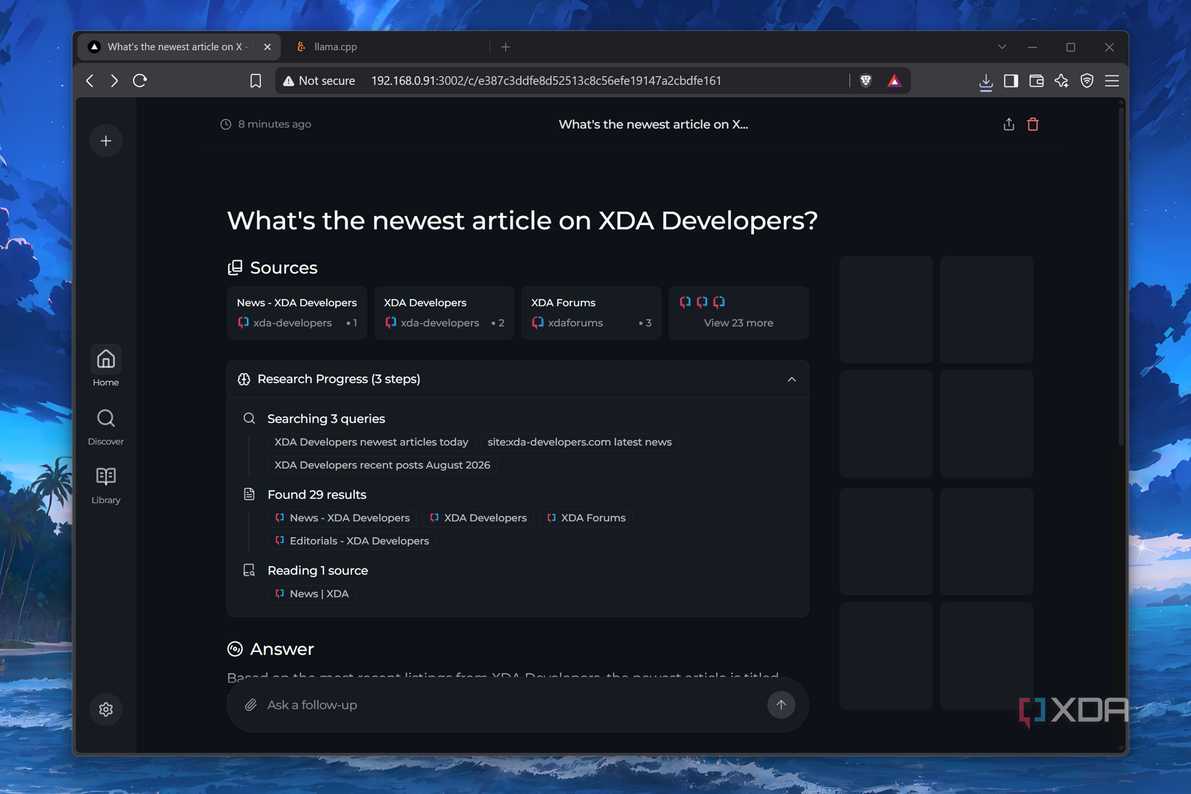Open a new browser tab

click(x=505, y=47)
